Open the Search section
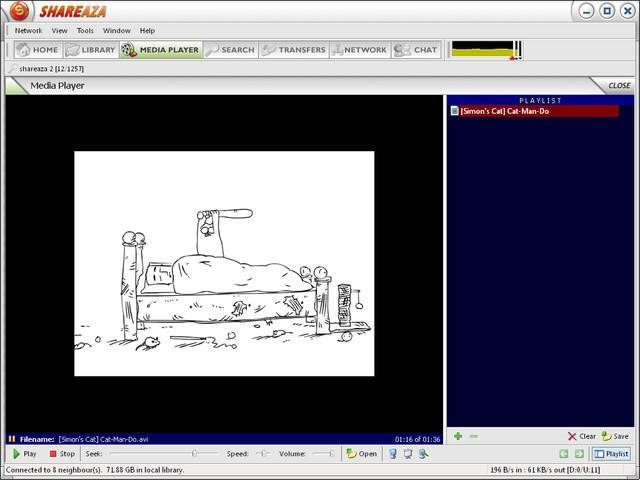Screen dimensions: 640x480 click(x=230, y=50)
